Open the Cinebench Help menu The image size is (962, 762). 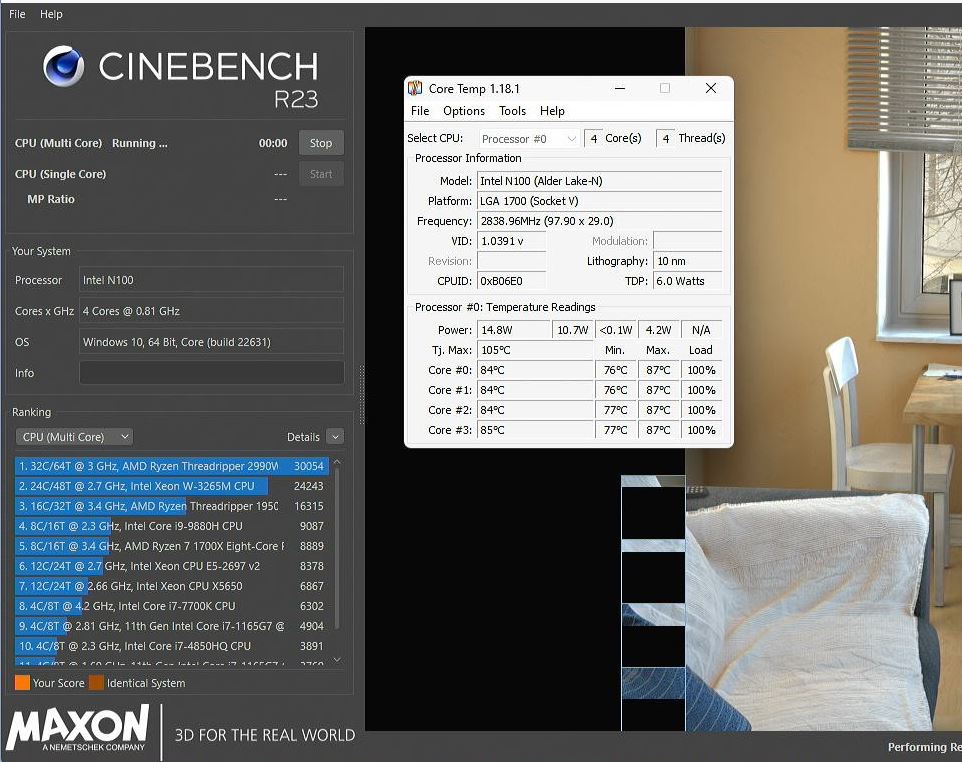pos(51,13)
